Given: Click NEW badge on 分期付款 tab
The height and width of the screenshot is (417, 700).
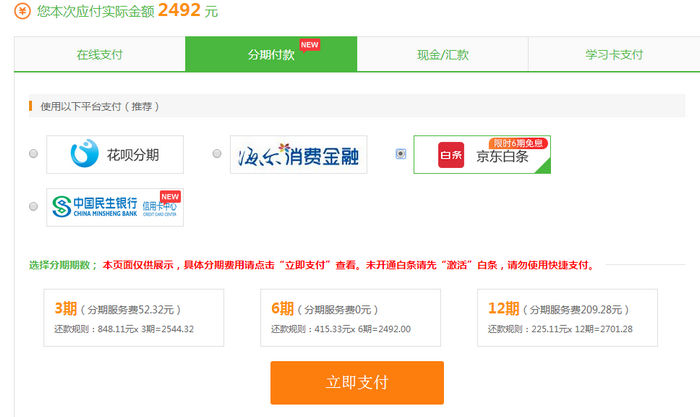Looking at the screenshot, I should pos(310,45).
